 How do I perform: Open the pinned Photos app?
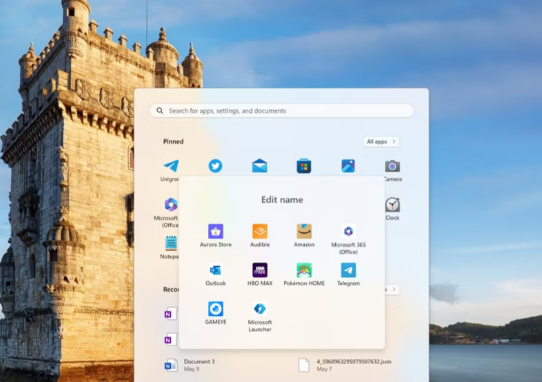pos(348,166)
